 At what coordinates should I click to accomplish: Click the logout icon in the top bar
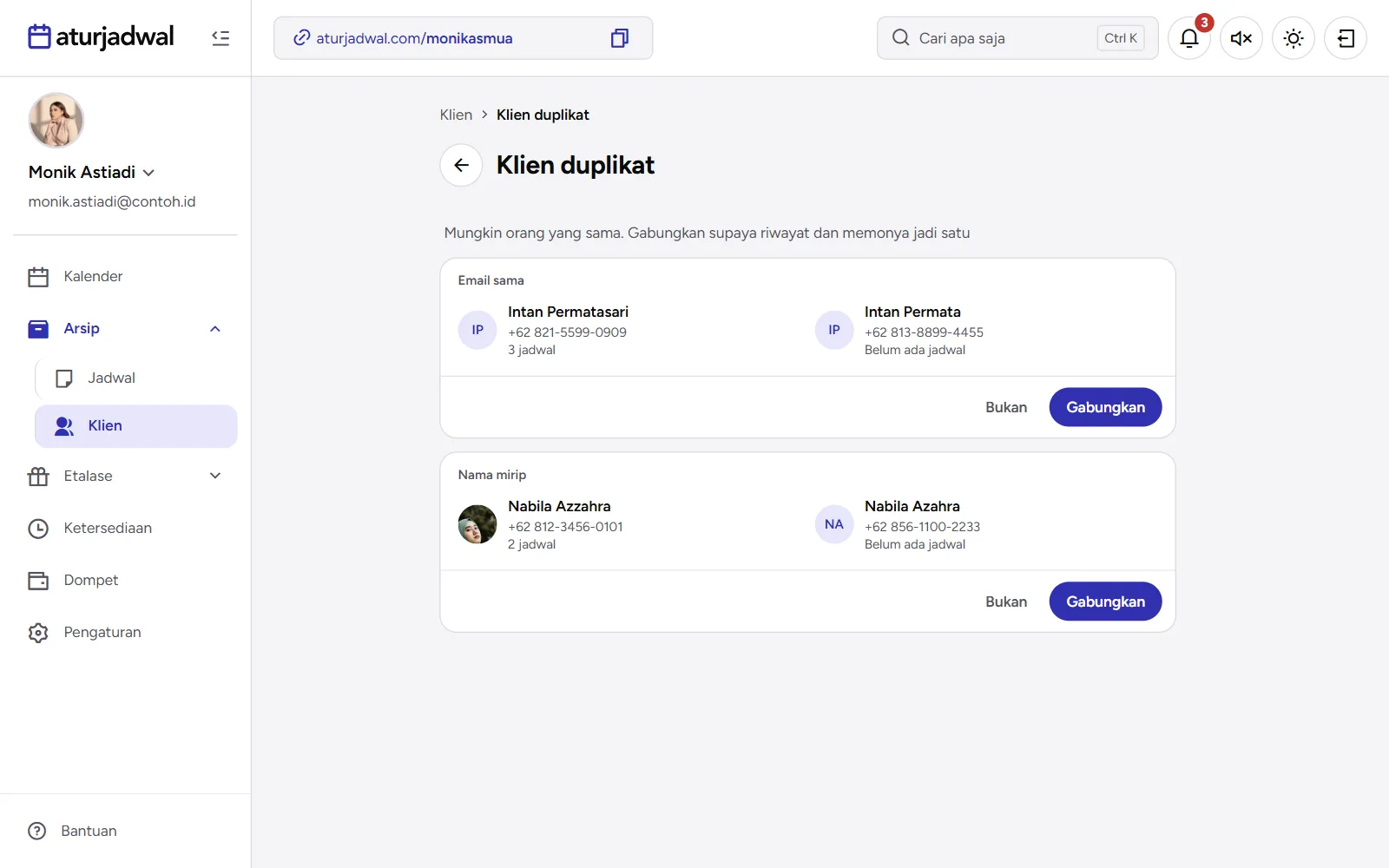1346,38
